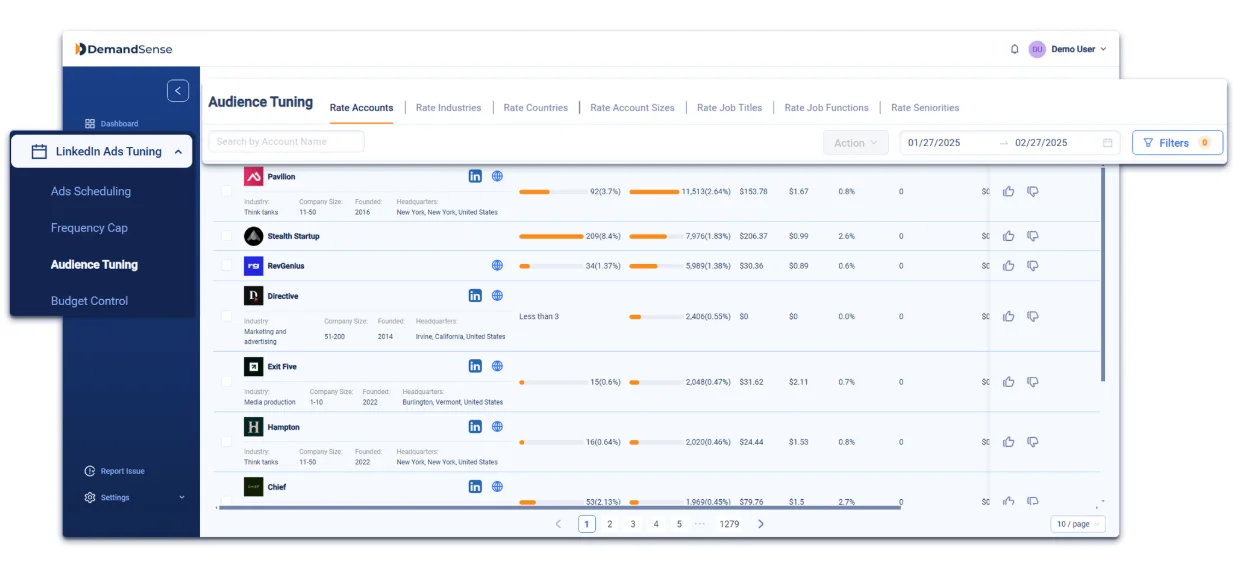
Task: Click the thumbs-down icon on Pavilion row
Action: point(1032,191)
